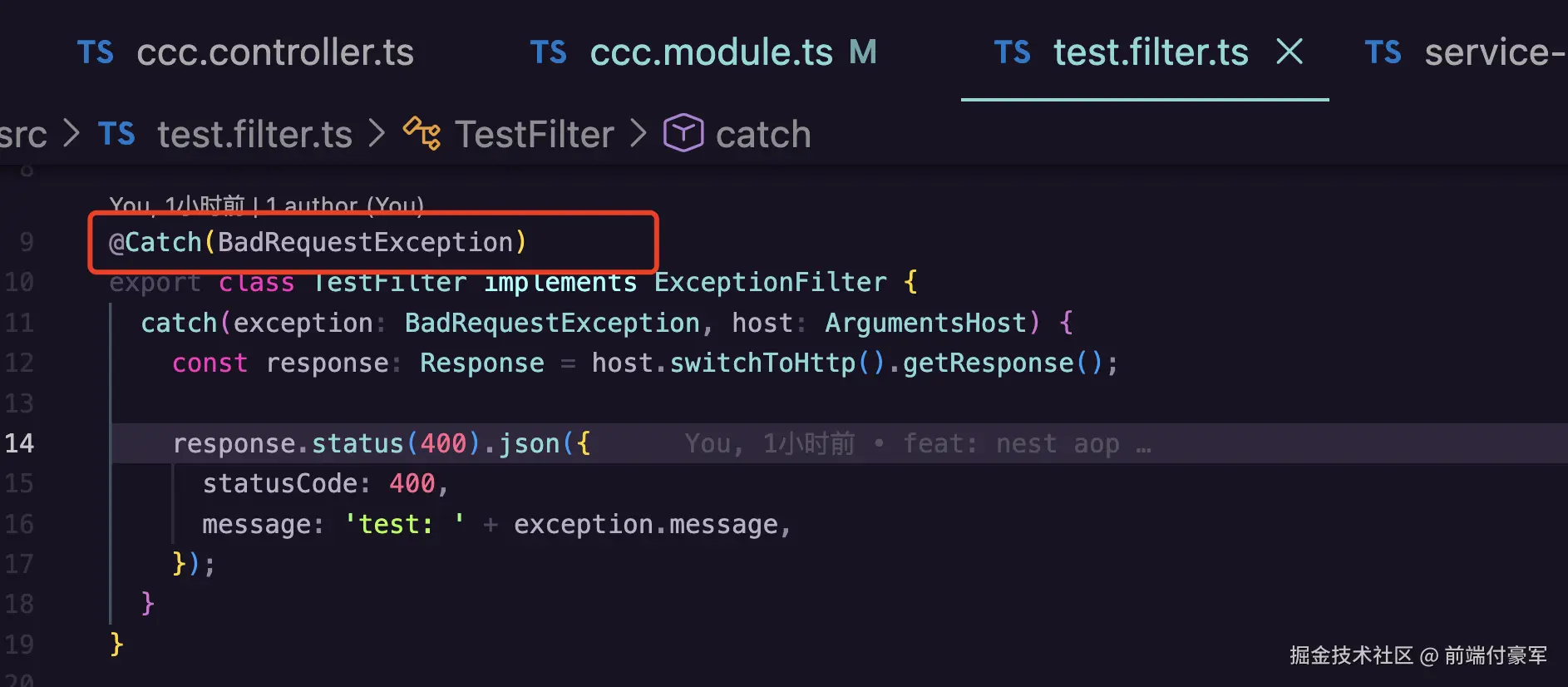This screenshot has height=687, width=1568.
Task: Click the git blame author annotation
Action: [267, 205]
